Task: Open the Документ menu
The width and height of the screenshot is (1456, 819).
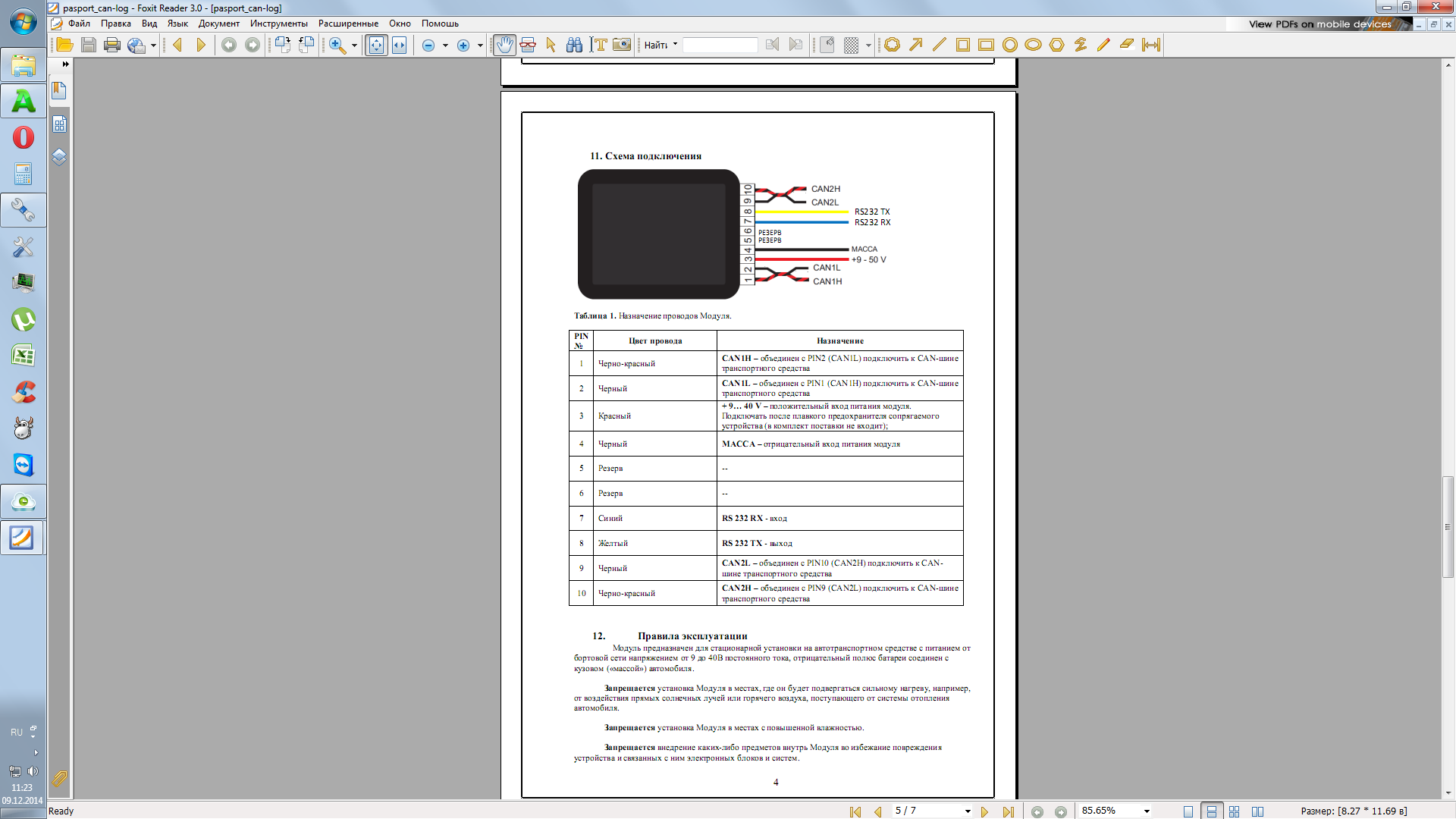Action: pos(218,24)
